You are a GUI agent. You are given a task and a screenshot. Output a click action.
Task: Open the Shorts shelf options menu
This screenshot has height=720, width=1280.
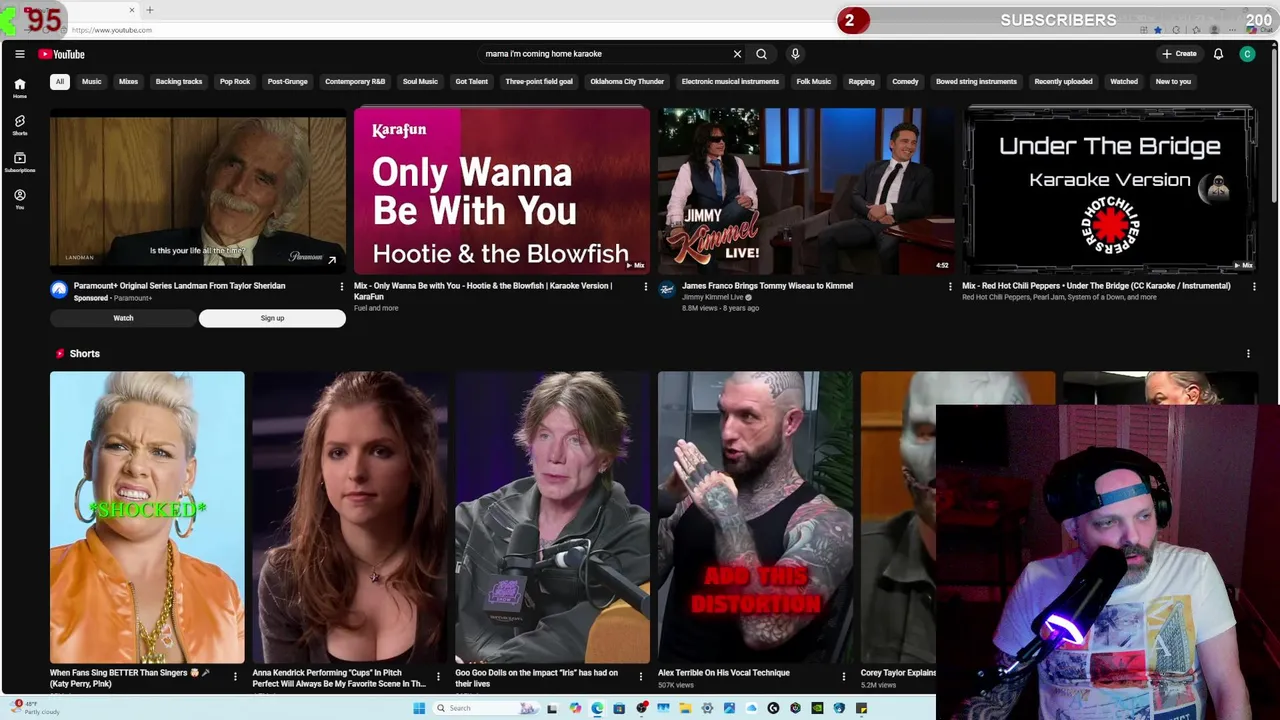[1248, 353]
